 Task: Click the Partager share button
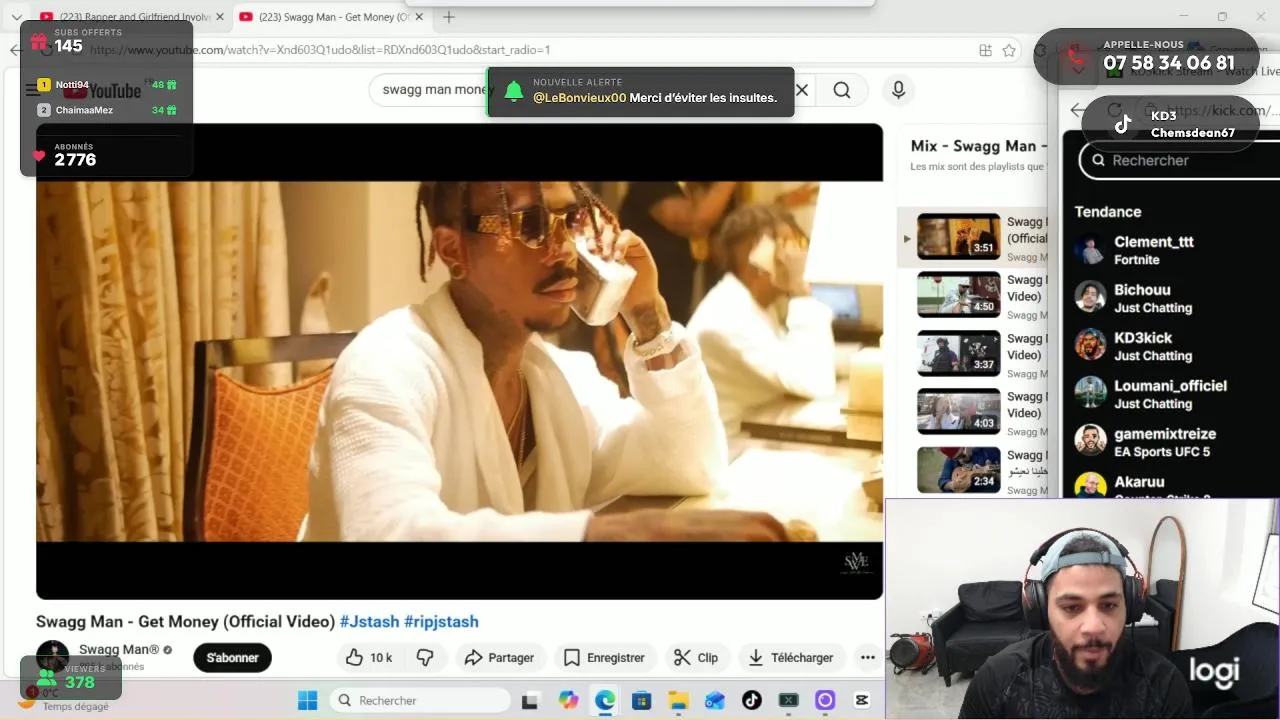coord(500,657)
